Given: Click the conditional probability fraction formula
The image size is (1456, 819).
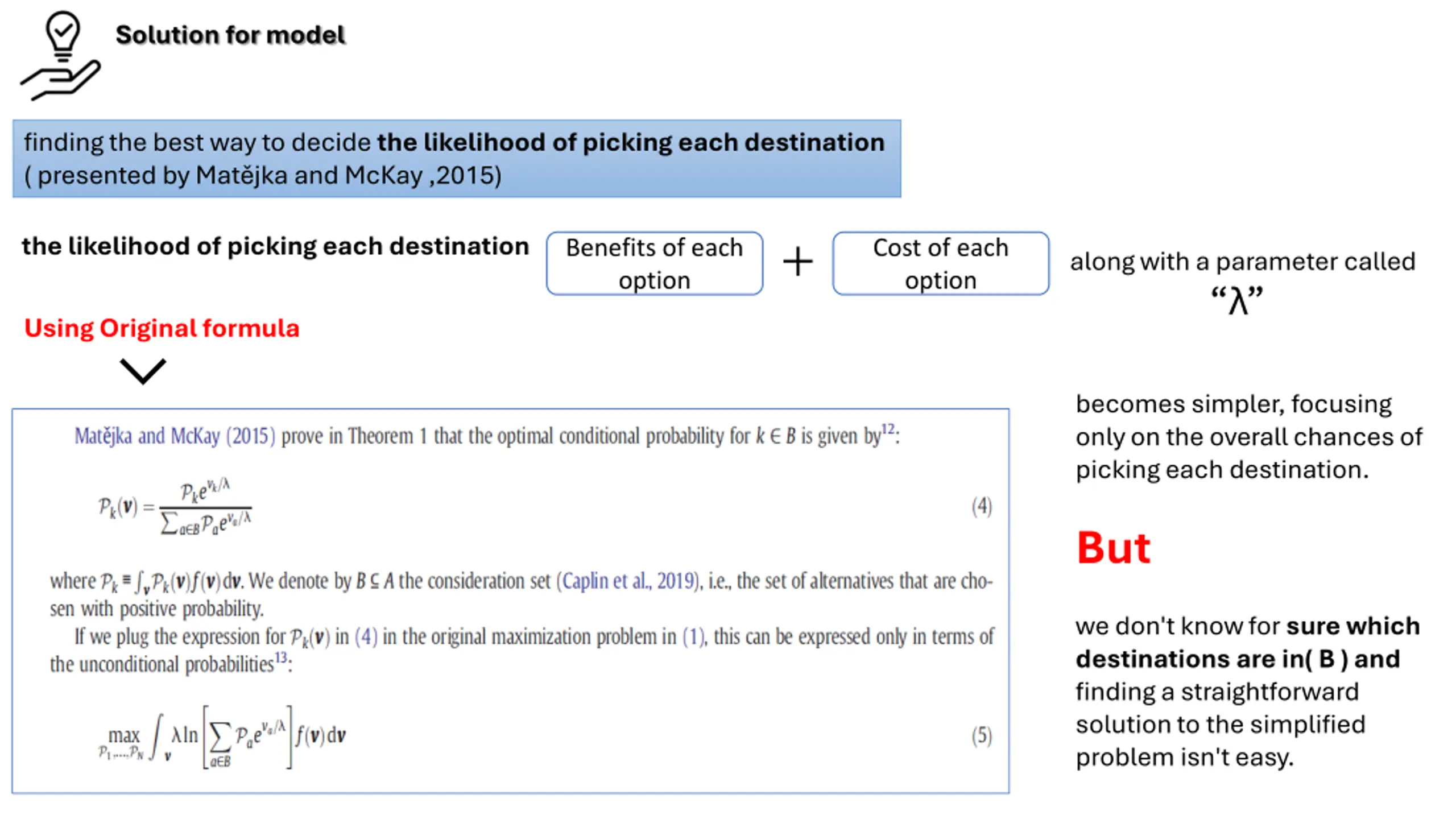Looking at the screenshot, I should tap(175, 506).
